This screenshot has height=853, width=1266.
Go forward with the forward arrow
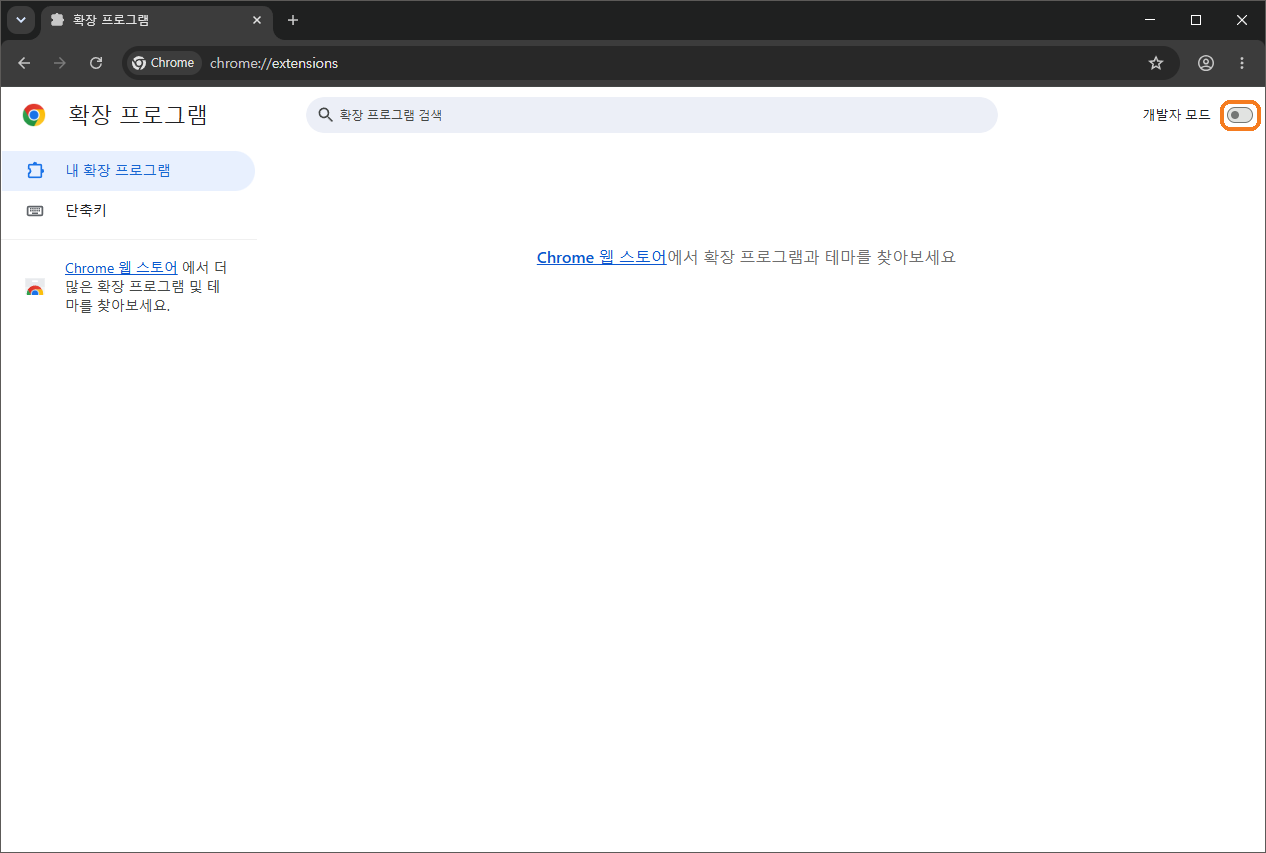tap(60, 63)
